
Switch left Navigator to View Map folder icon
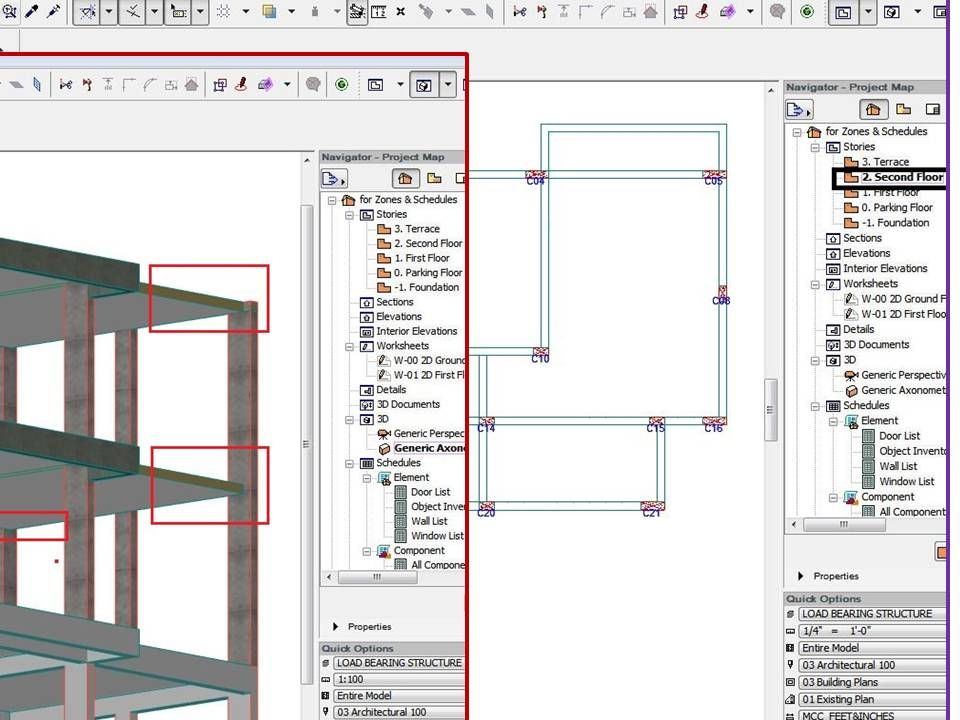(434, 178)
